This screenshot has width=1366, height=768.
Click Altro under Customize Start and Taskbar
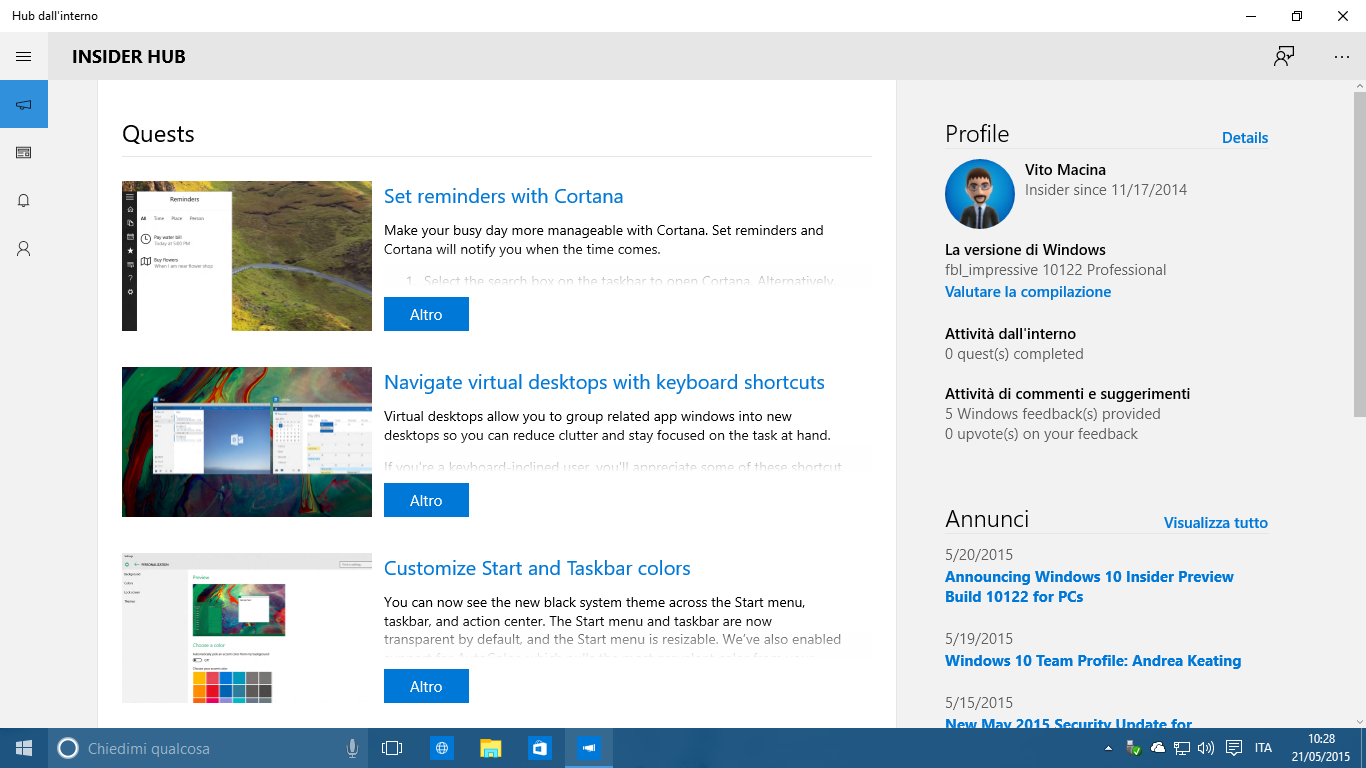[426, 686]
